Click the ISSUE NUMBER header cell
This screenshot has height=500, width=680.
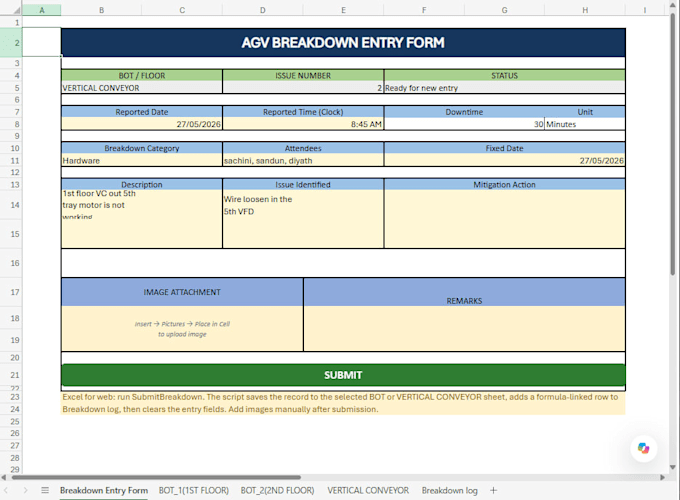(303, 75)
